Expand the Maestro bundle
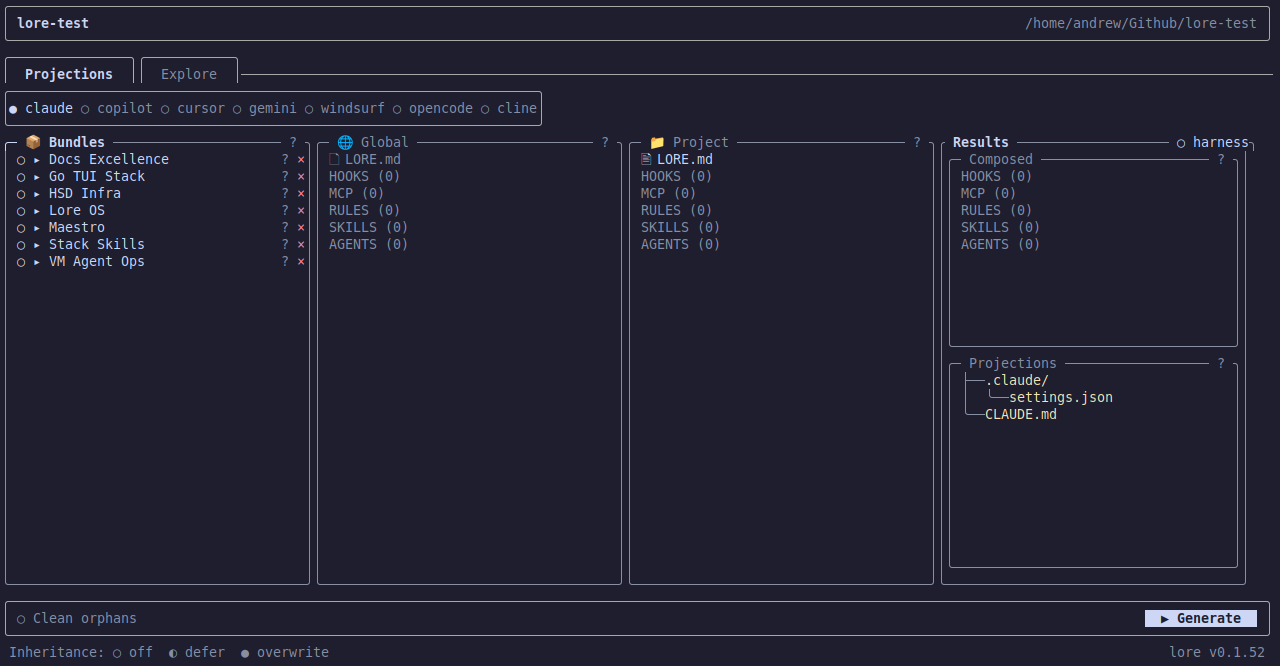Screen dimensions: 1280x666 tap(35, 227)
